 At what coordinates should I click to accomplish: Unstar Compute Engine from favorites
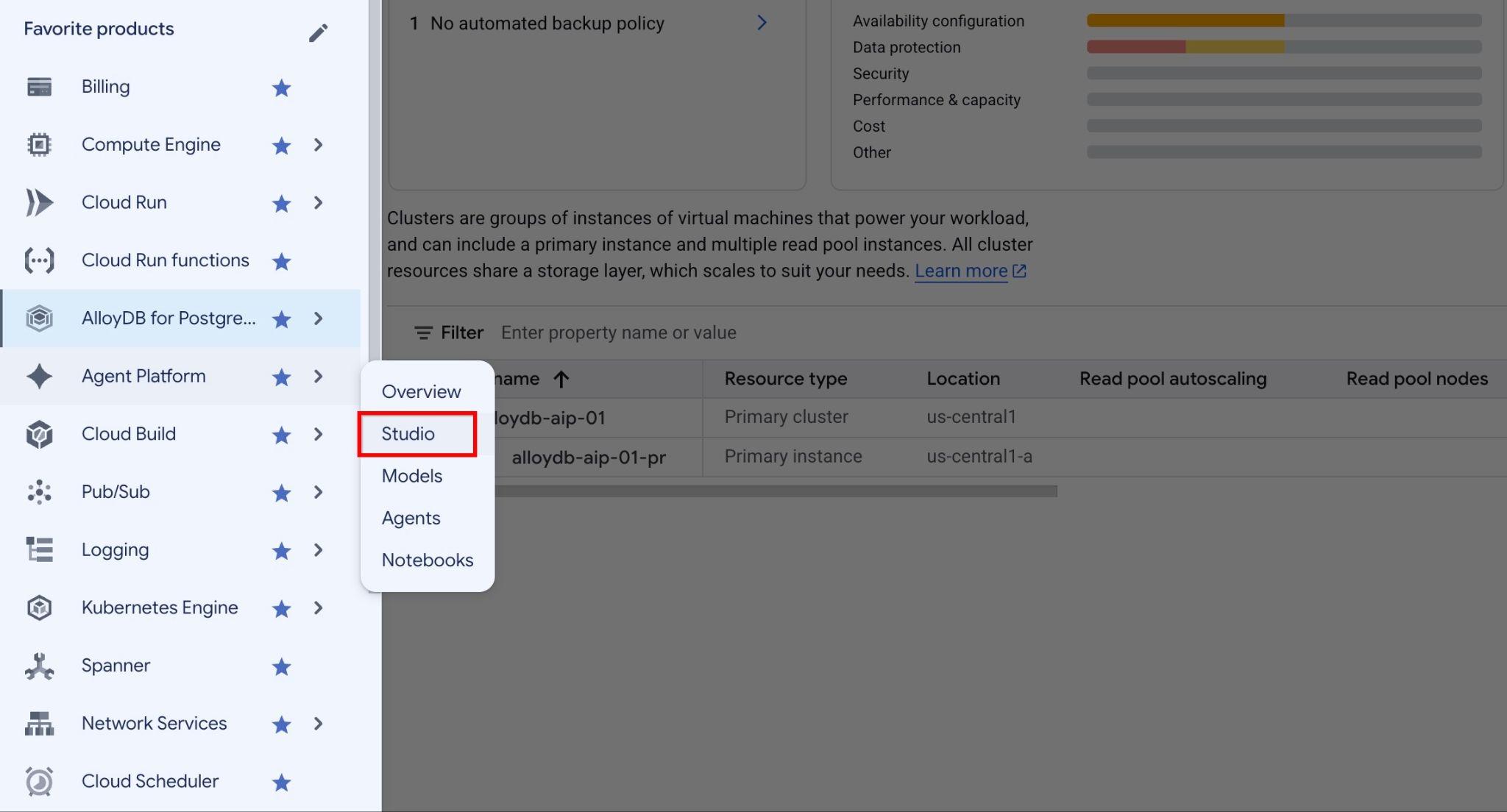[281, 146]
